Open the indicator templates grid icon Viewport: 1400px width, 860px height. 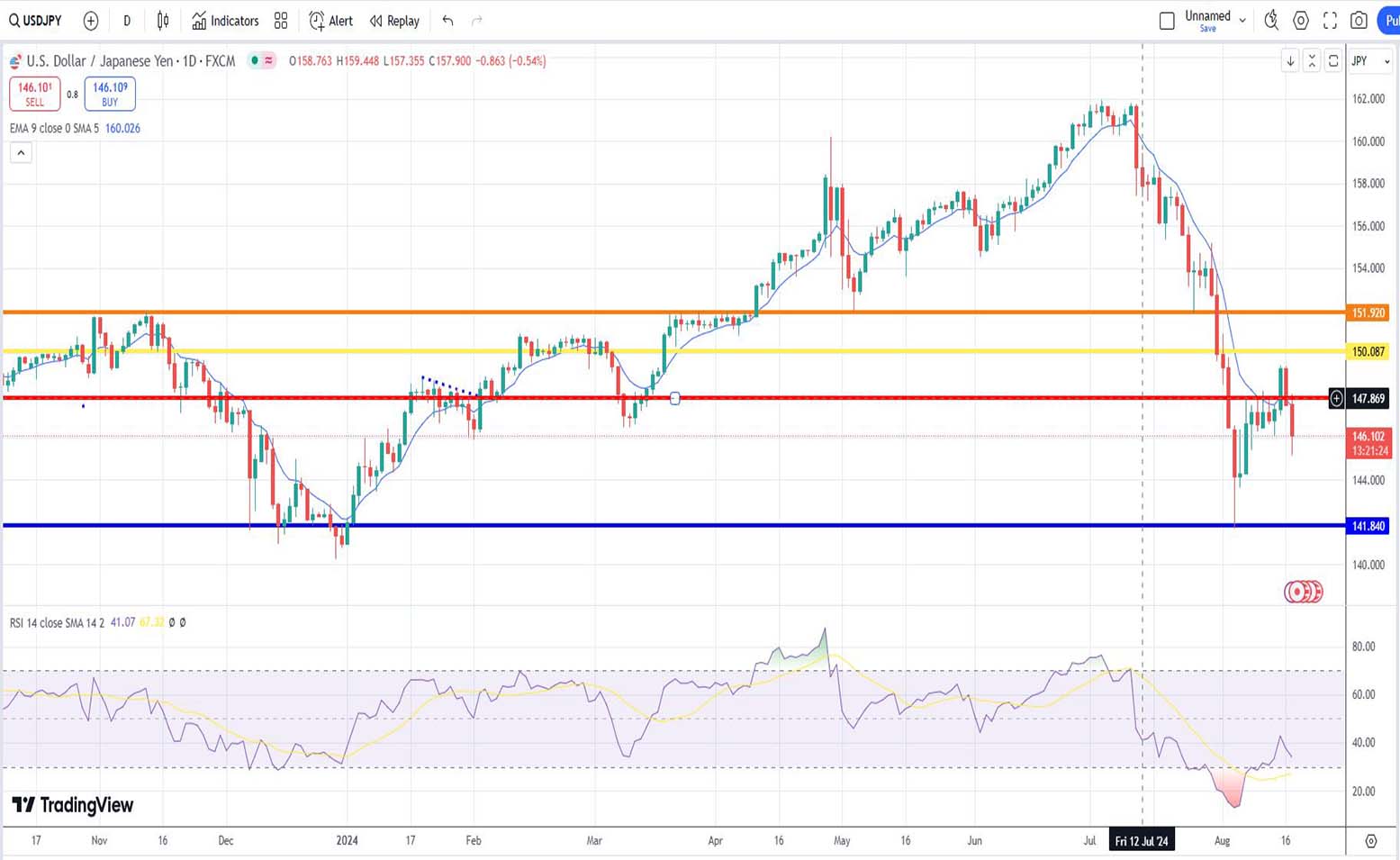click(x=281, y=21)
